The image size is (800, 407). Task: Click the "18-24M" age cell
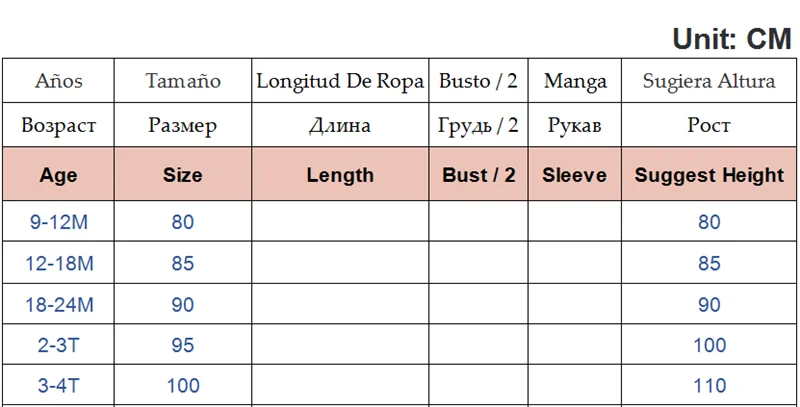click(x=59, y=305)
